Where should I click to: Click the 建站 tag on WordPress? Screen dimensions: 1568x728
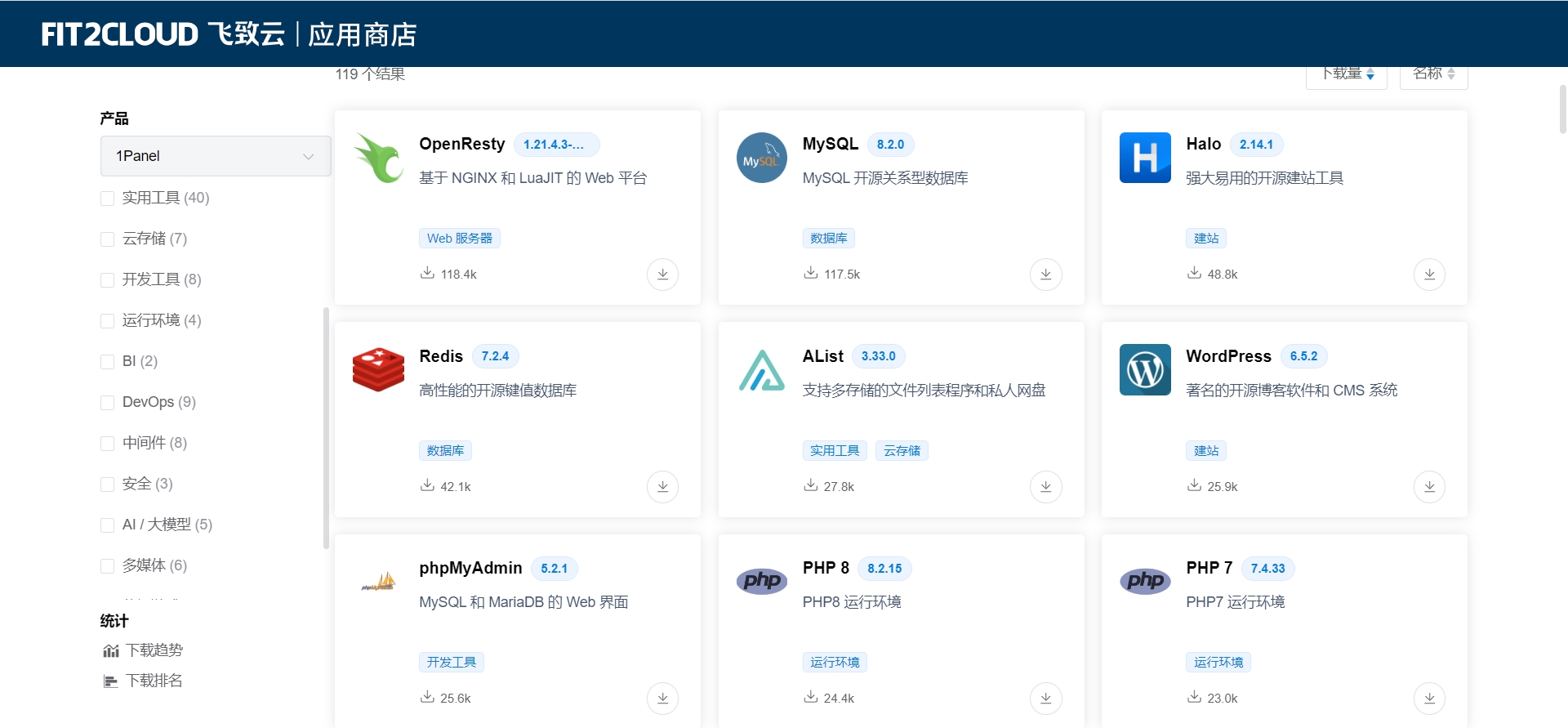(1206, 451)
